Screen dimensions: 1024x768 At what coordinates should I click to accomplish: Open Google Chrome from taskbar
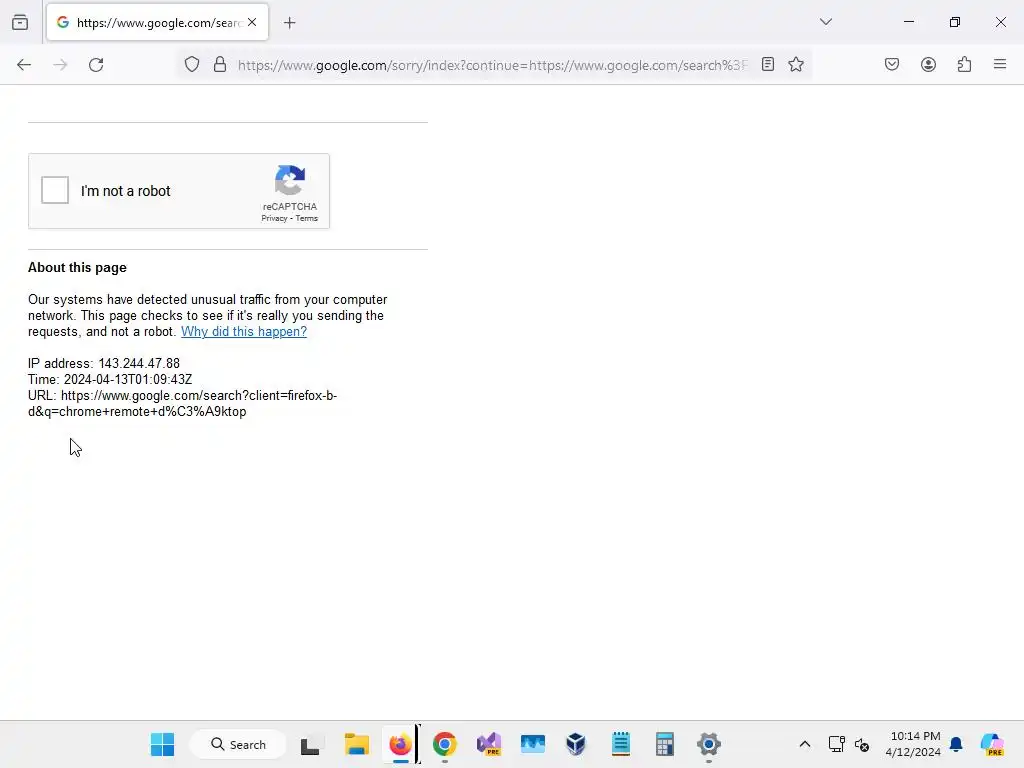[445, 744]
